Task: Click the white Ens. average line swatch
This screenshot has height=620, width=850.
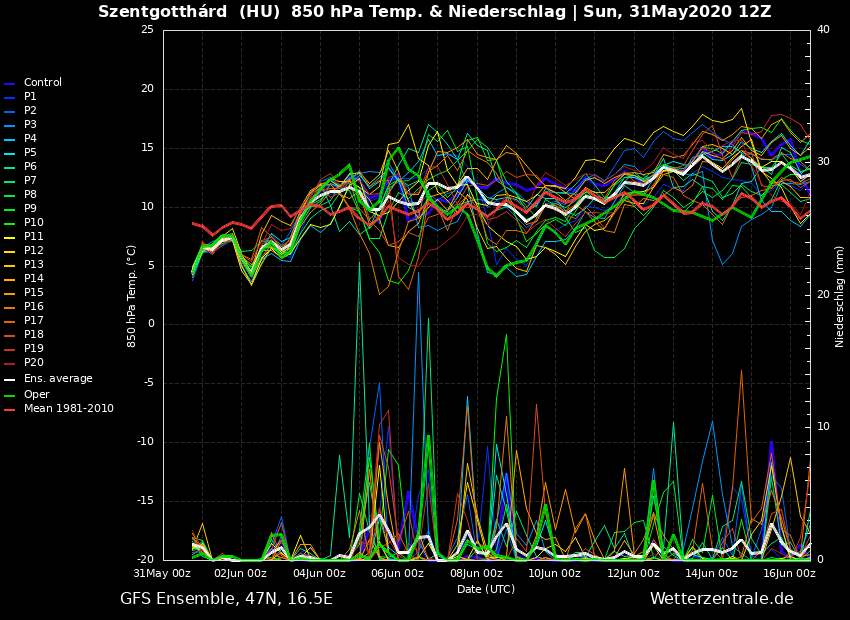Action: [9, 380]
